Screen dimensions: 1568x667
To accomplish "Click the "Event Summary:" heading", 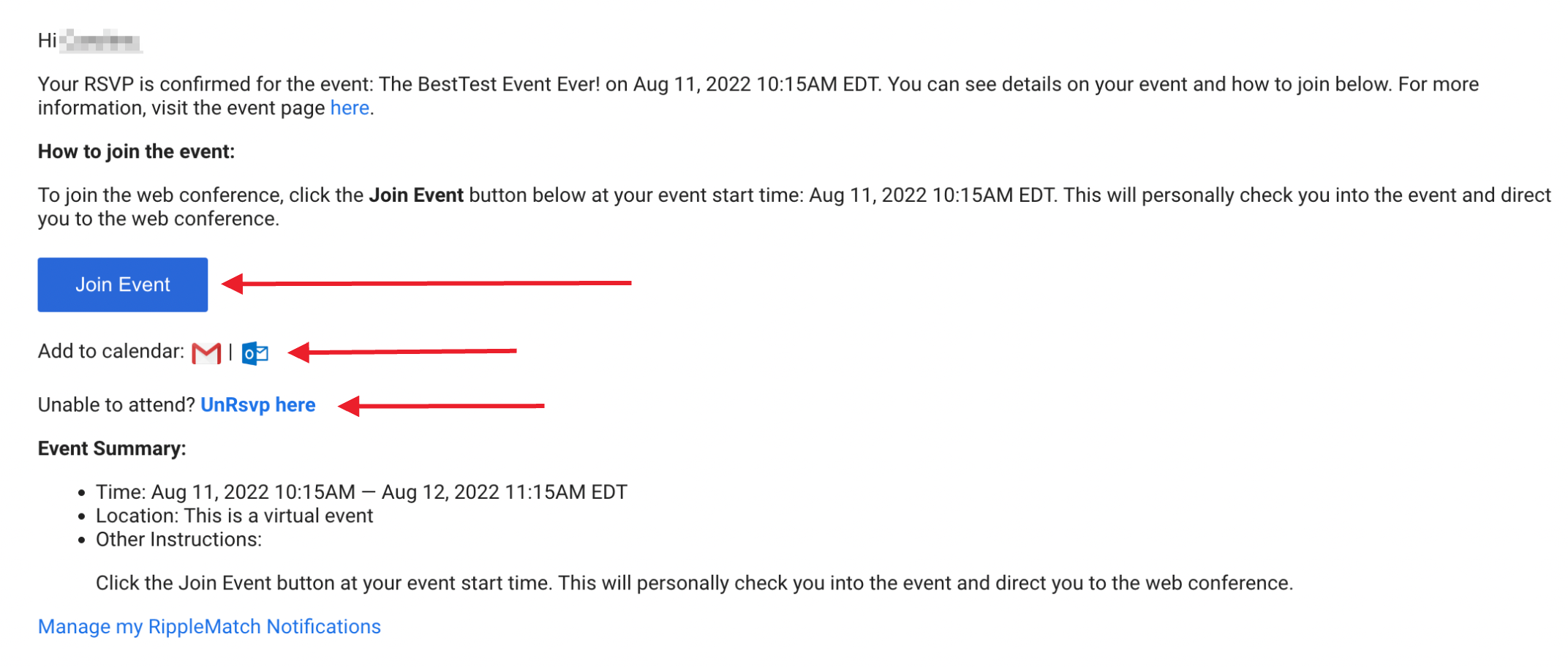I will (x=112, y=448).
